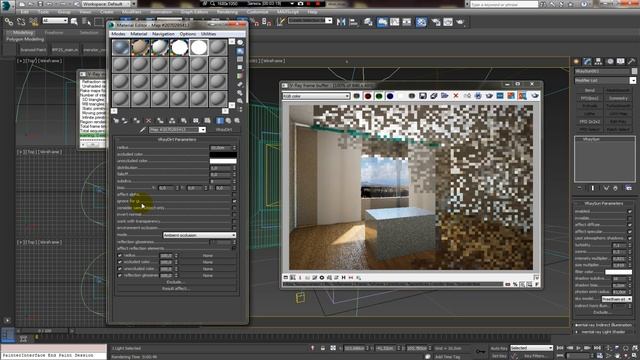Viewport: 640px width, 360px height.
Task: Click Get Material icon in Material Editor toolbar
Action: pos(116,121)
